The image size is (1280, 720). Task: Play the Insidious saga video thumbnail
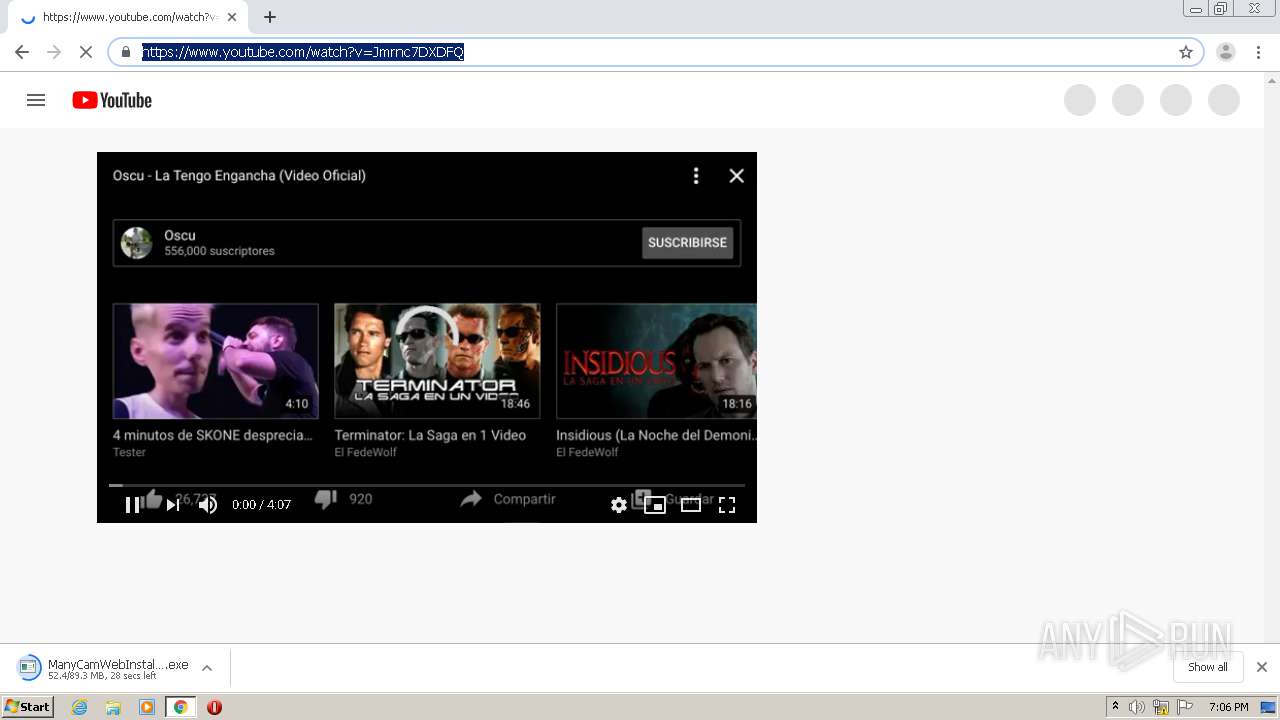point(656,361)
